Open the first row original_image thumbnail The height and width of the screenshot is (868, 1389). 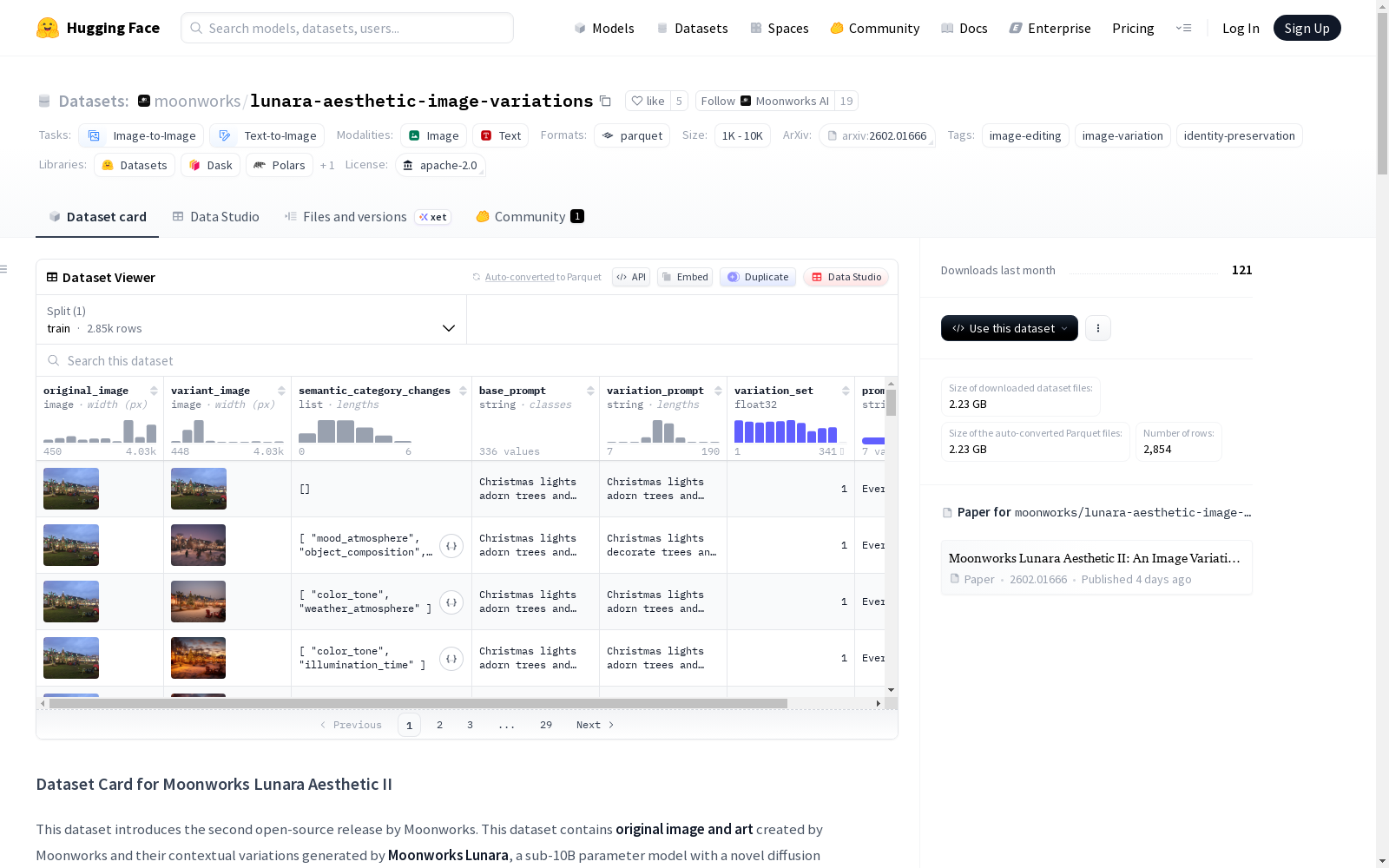71,489
